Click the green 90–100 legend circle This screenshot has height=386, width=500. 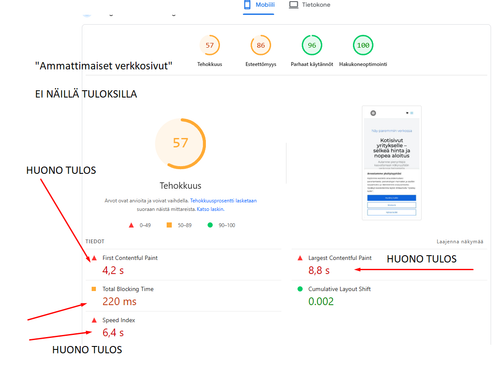click(x=210, y=225)
